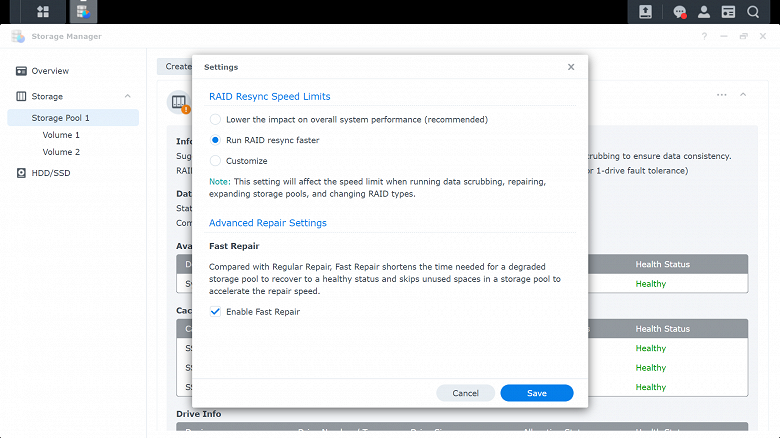The image size is (780, 438).
Task: Open the upload queue icon
Action: tap(645, 12)
